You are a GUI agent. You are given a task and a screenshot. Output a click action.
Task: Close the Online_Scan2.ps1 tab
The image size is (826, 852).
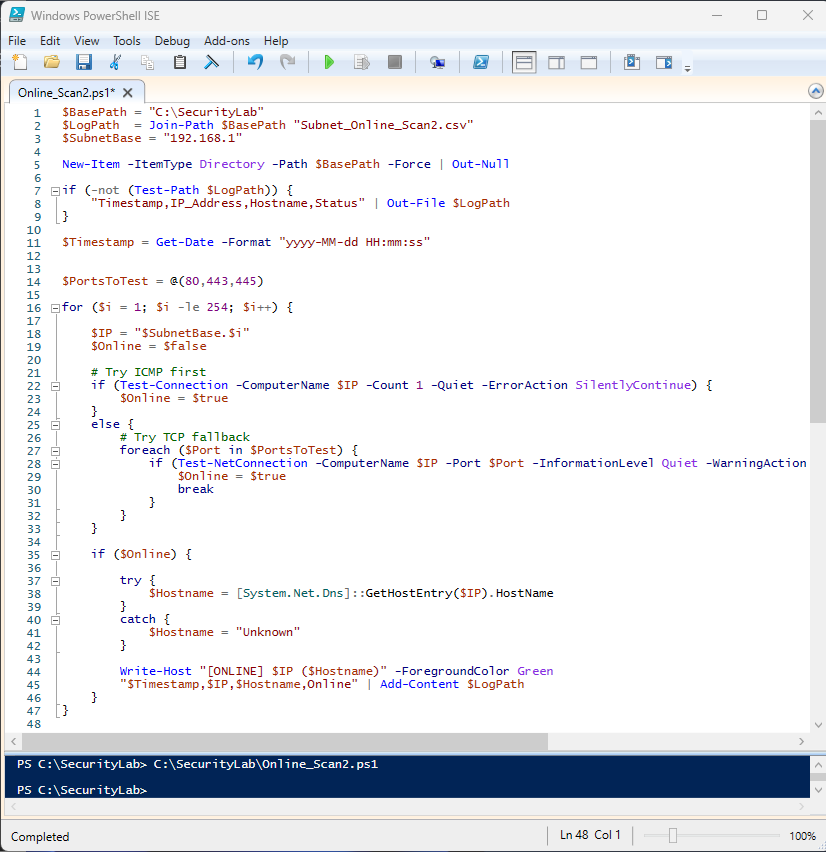pyautogui.click(x=127, y=92)
